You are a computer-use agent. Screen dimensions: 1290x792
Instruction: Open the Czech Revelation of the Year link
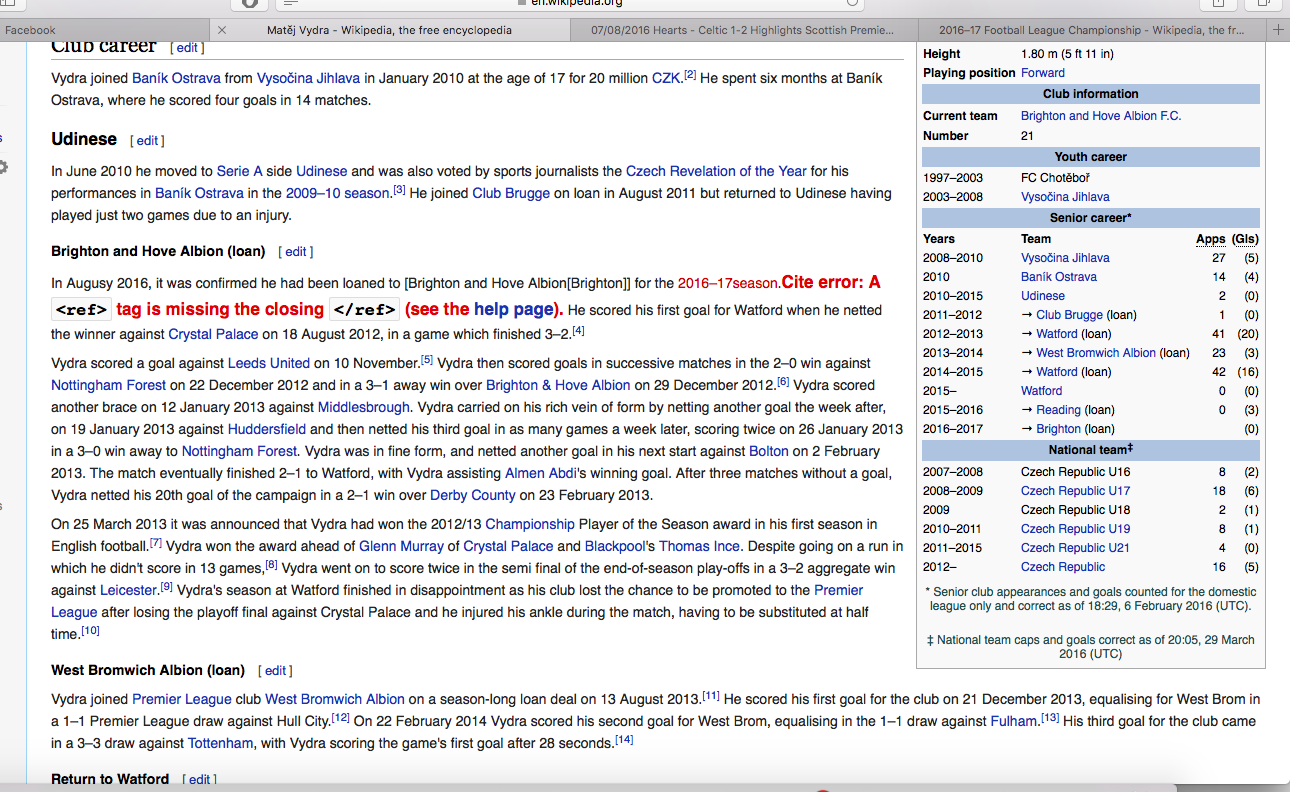[716, 172]
